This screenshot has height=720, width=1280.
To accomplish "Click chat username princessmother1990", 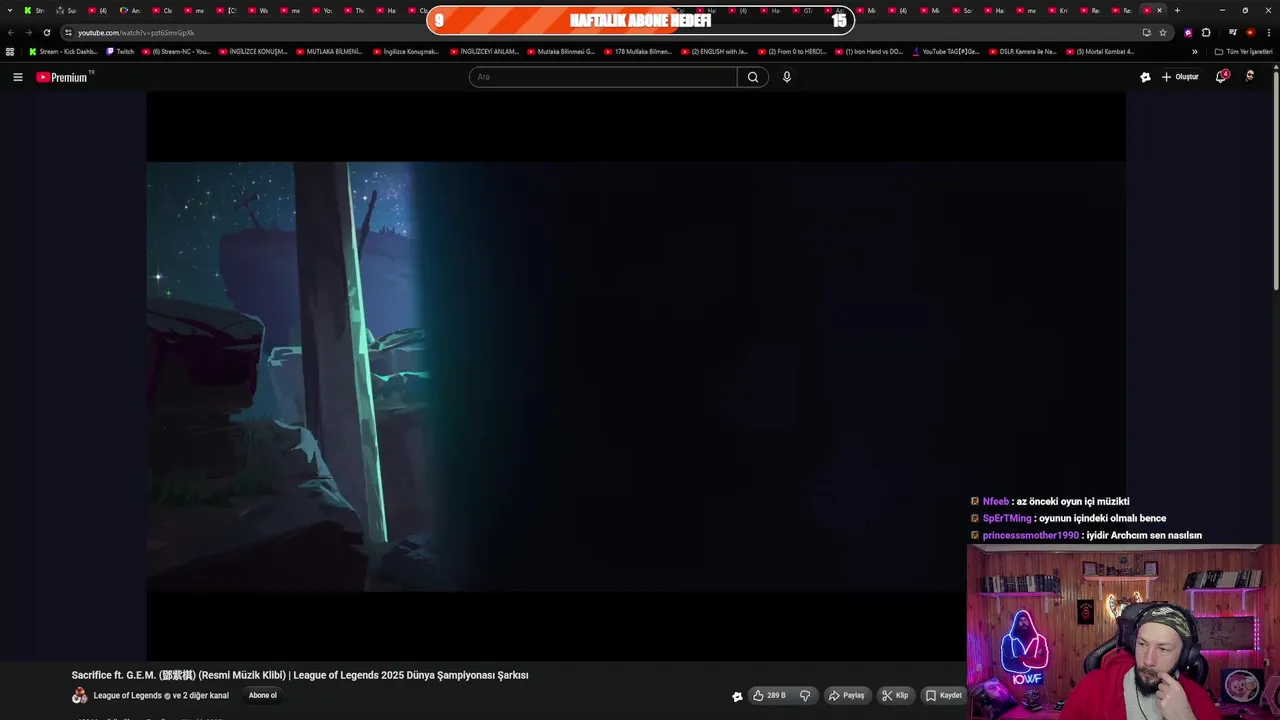I will point(1031,536).
